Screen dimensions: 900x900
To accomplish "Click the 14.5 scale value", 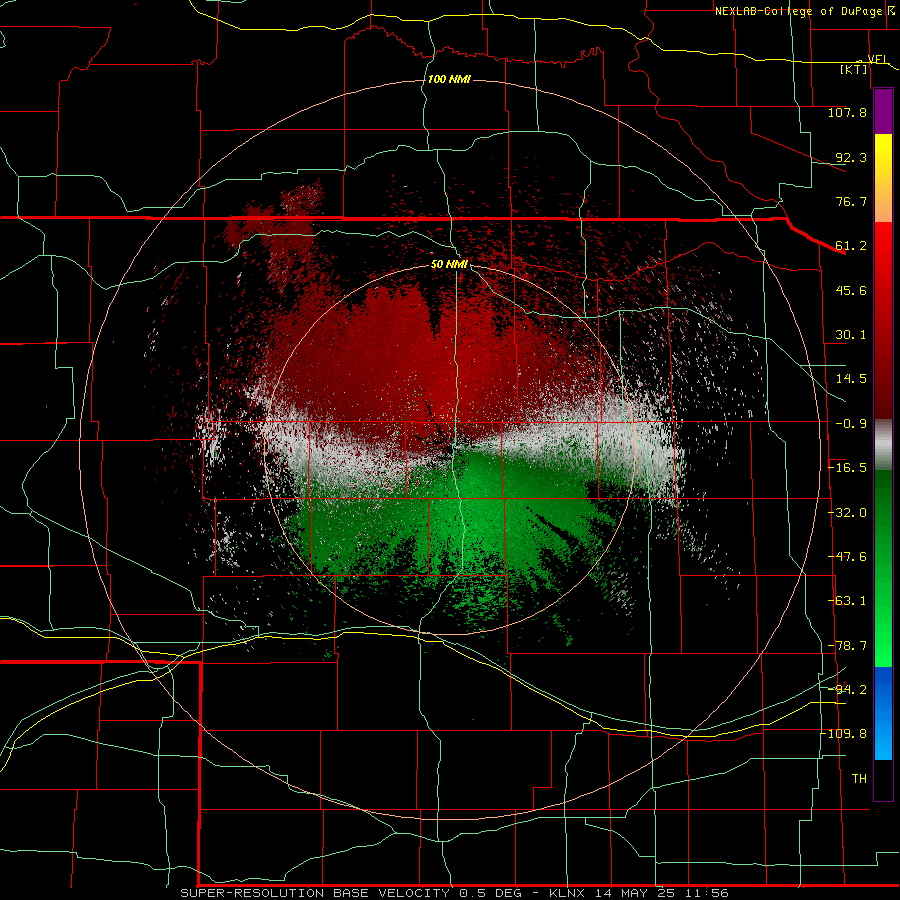I will [851, 379].
